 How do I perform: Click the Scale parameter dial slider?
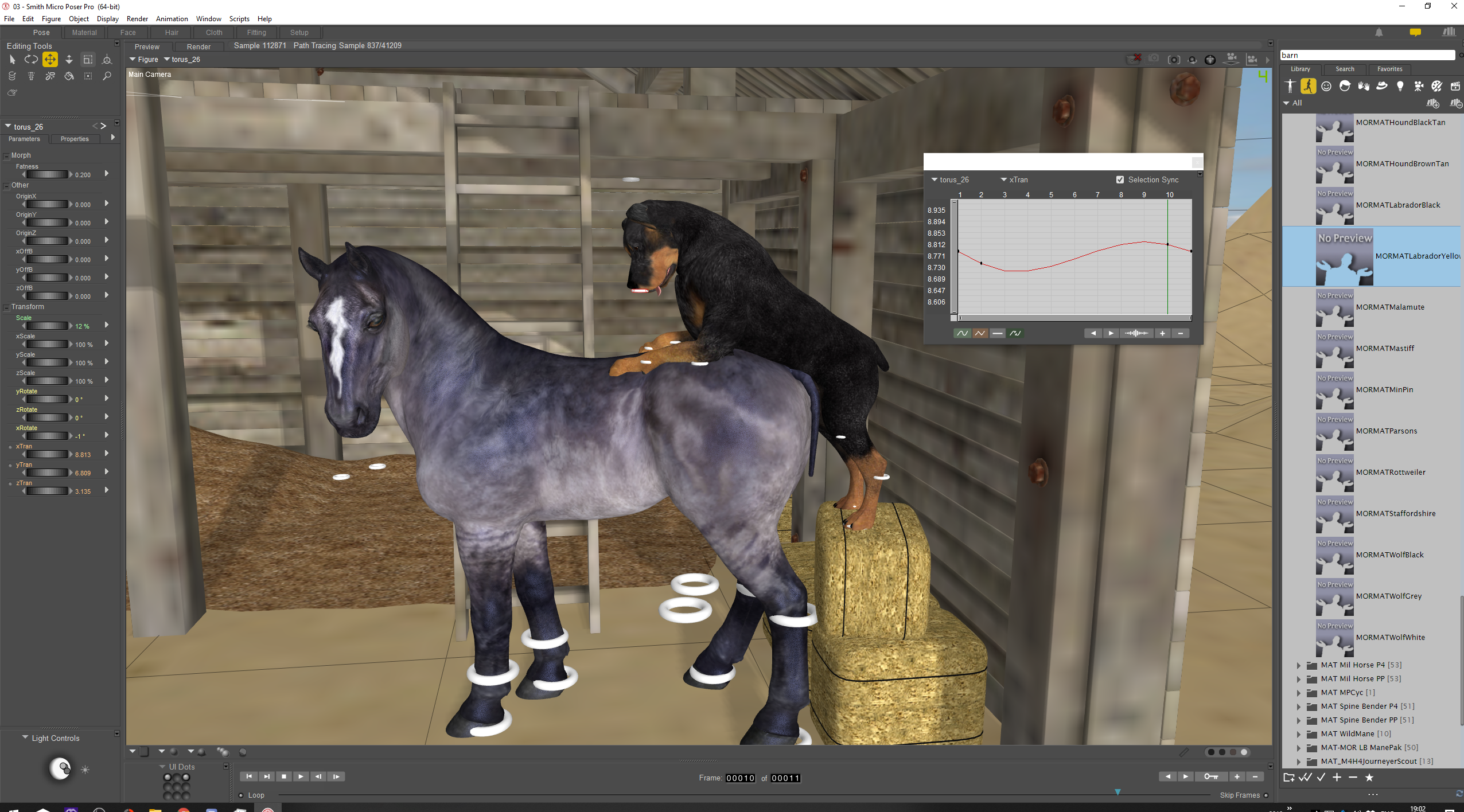[x=47, y=326]
